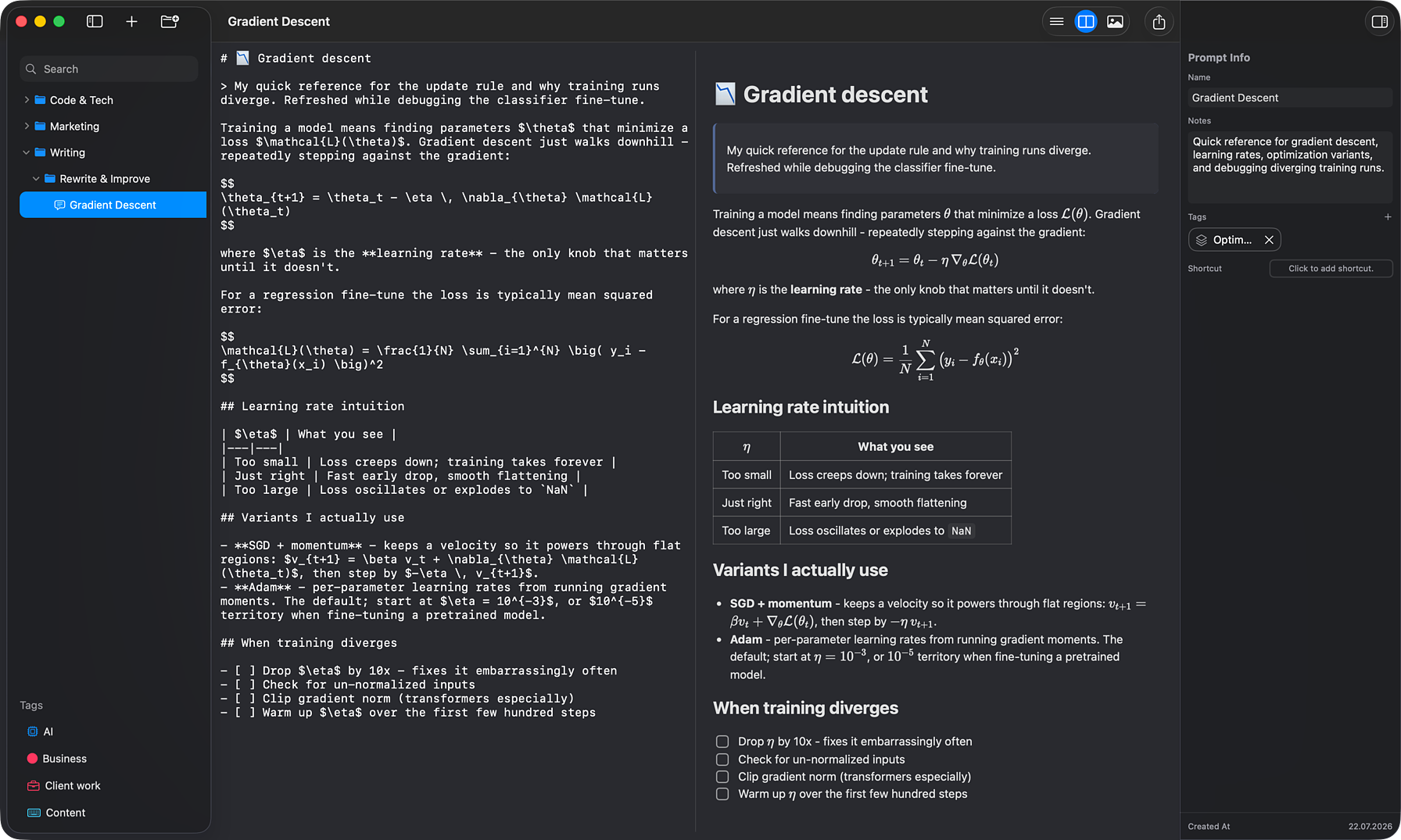Image resolution: width=1401 pixels, height=840 pixels.
Task: Click the 'Too large' table cell
Action: tap(746, 531)
